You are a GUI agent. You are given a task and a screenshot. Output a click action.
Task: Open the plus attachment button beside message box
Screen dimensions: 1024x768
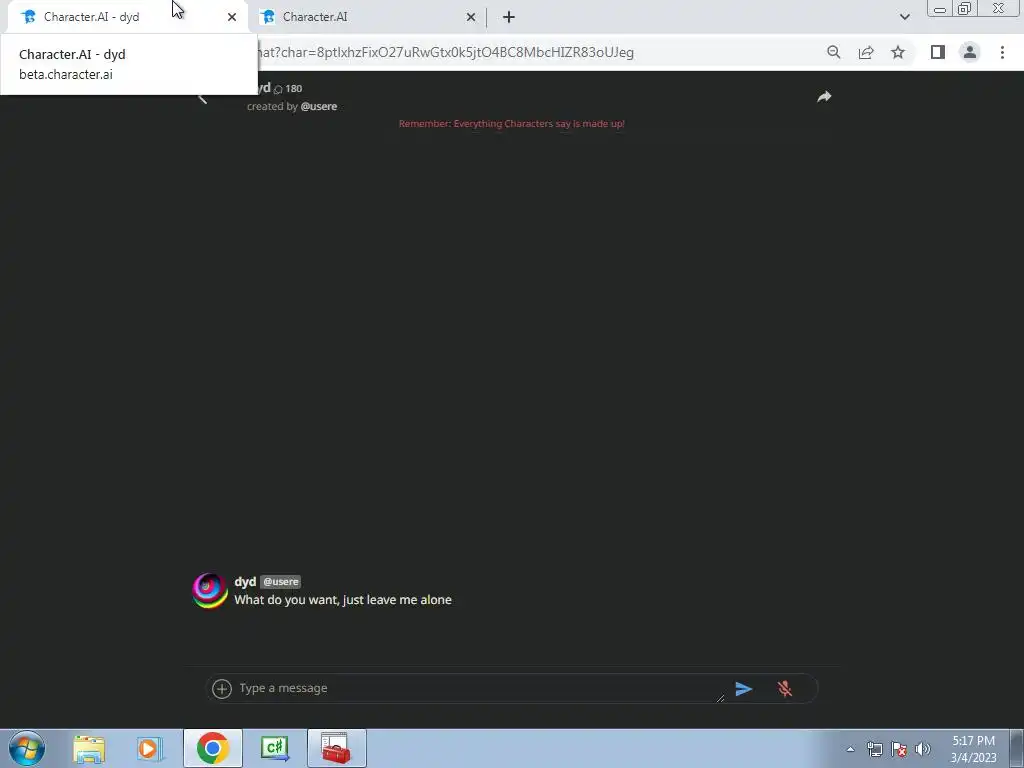pyautogui.click(x=222, y=688)
